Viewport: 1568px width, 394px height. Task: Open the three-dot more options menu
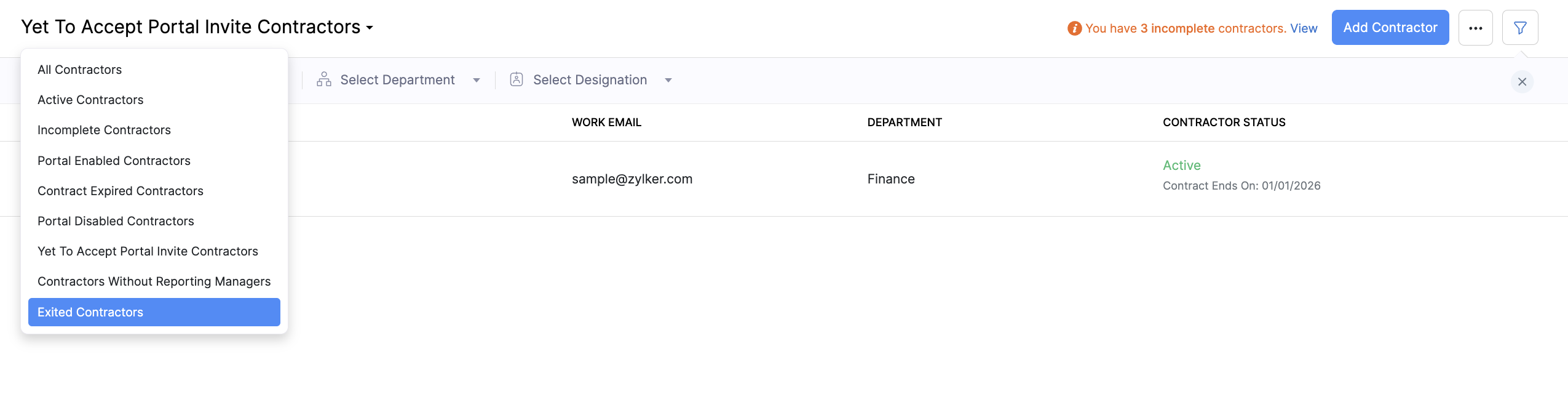tap(1475, 28)
